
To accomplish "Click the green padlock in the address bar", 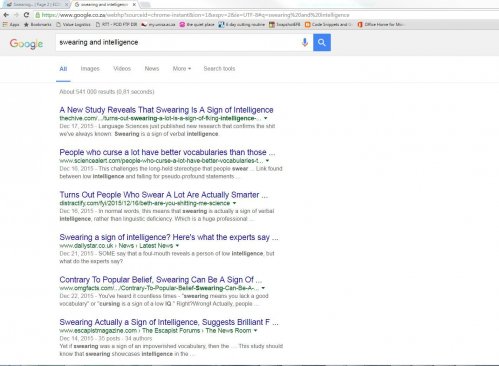I will click(38, 15).
